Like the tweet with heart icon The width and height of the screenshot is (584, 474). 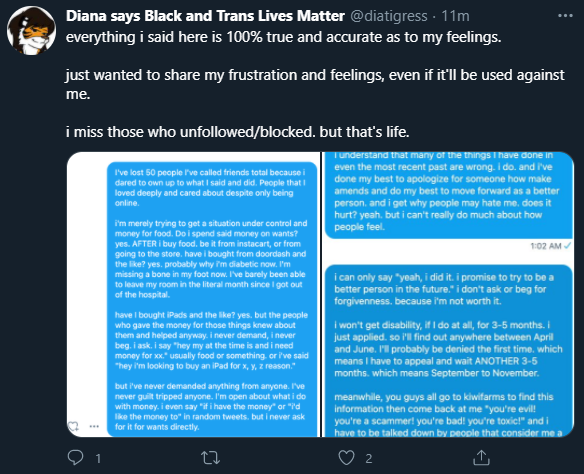pos(346,458)
